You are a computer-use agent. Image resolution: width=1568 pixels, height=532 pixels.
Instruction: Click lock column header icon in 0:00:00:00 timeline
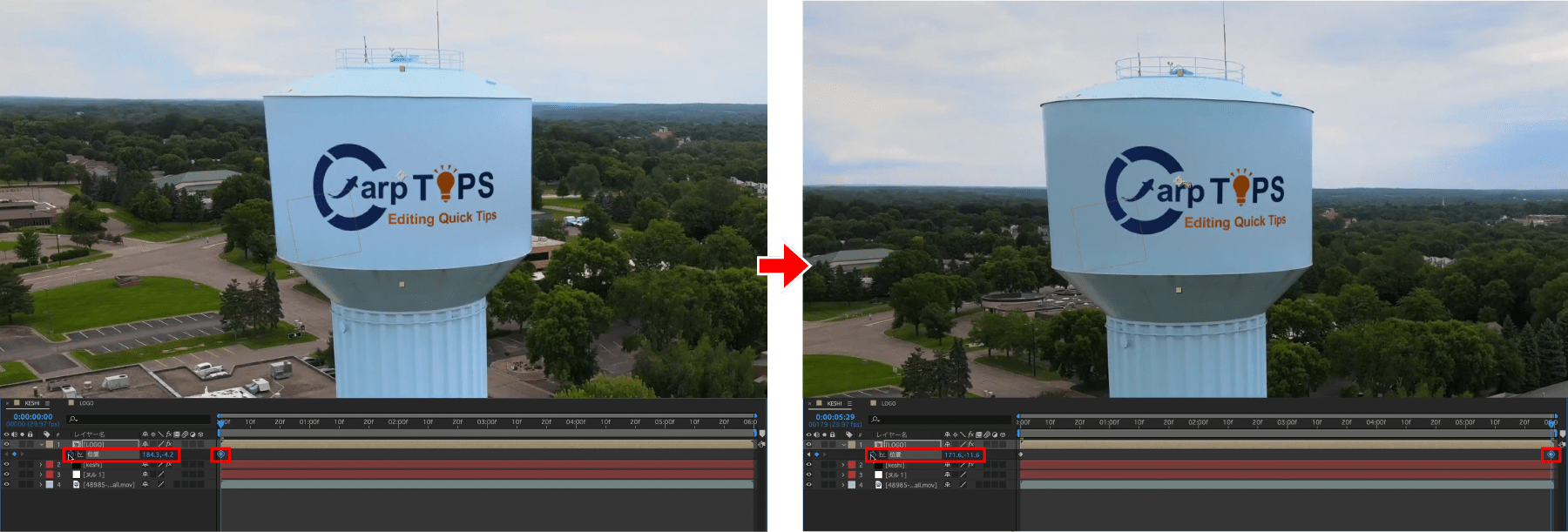click(x=30, y=434)
